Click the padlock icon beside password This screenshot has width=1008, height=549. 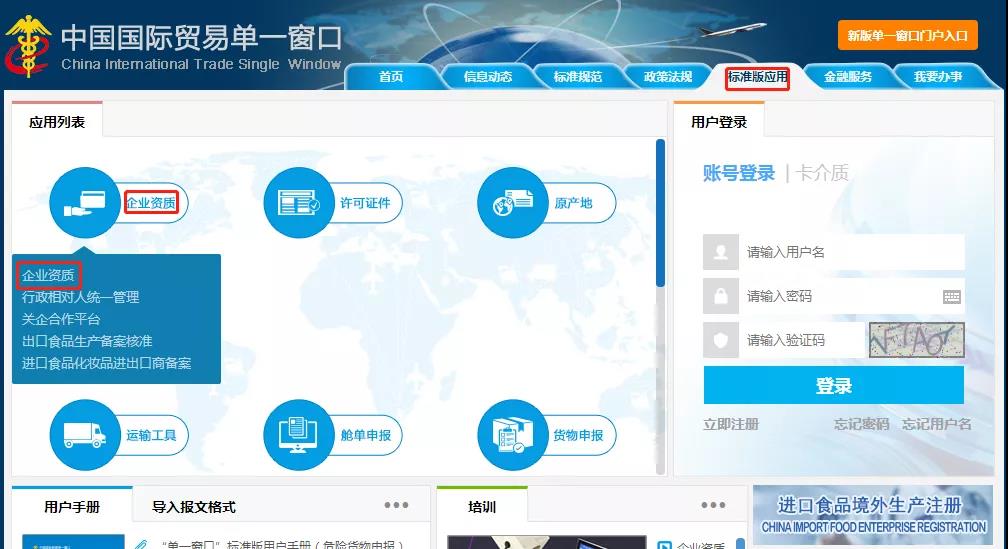(721, 296)
